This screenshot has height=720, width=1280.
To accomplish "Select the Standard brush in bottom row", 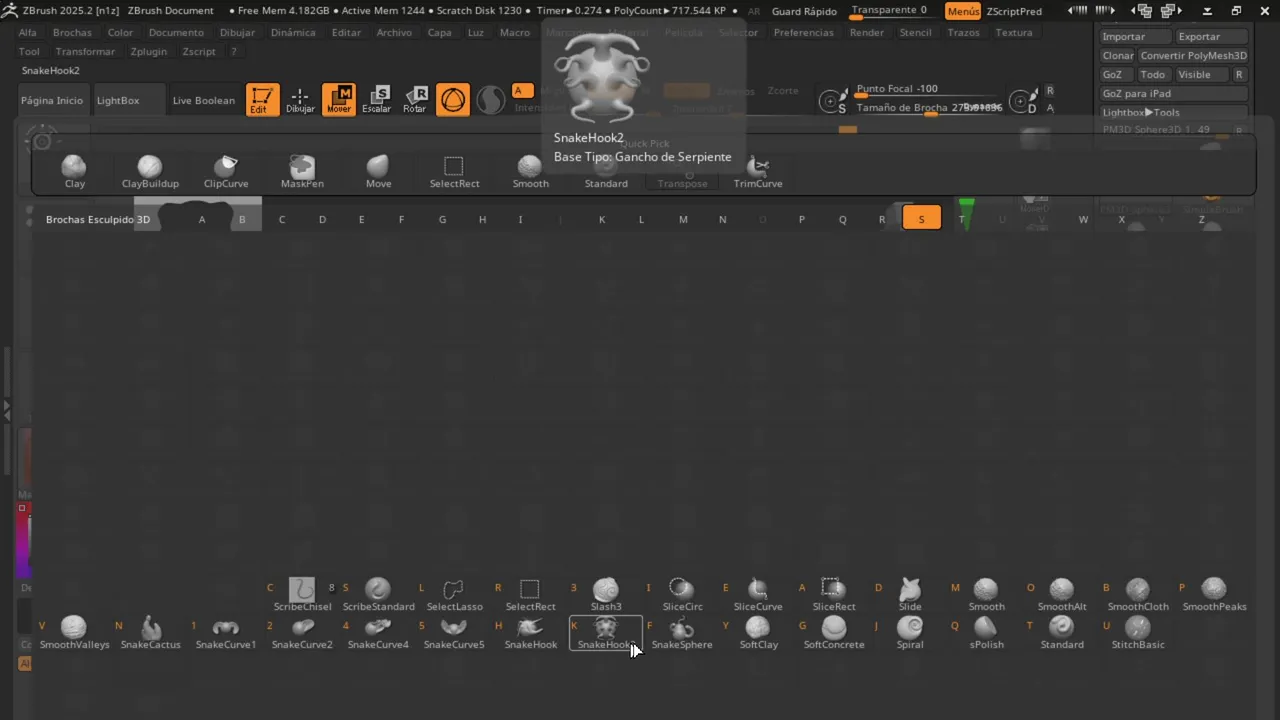I will click(1062, 633).
